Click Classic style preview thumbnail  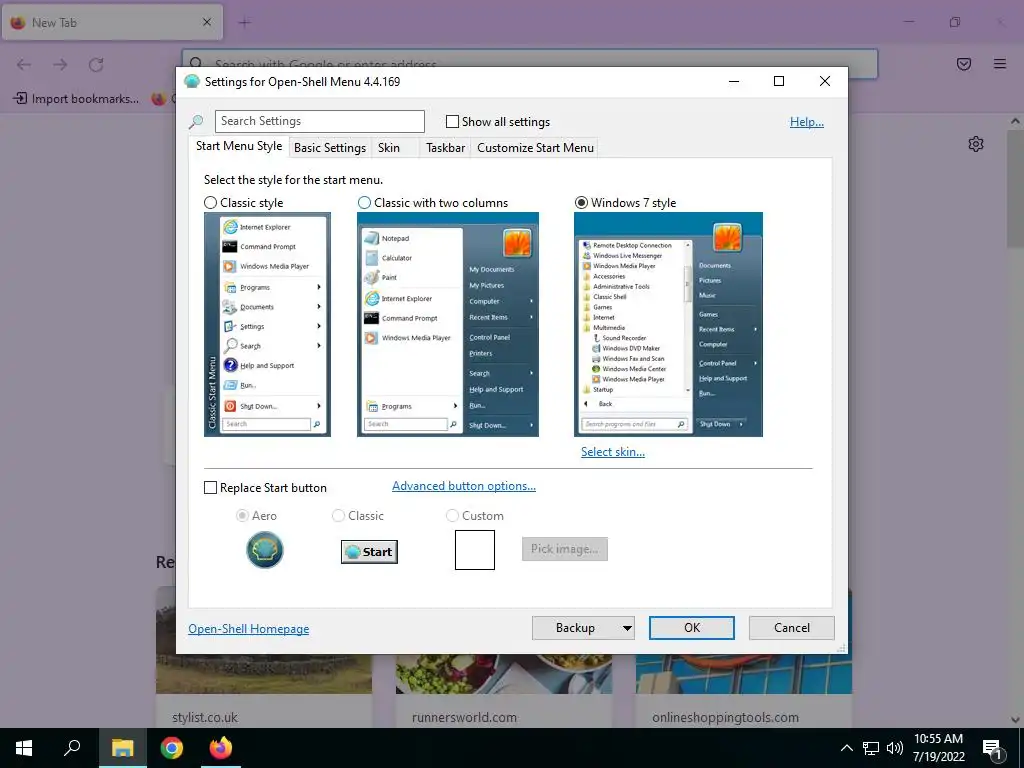click(x=267, y=325)
